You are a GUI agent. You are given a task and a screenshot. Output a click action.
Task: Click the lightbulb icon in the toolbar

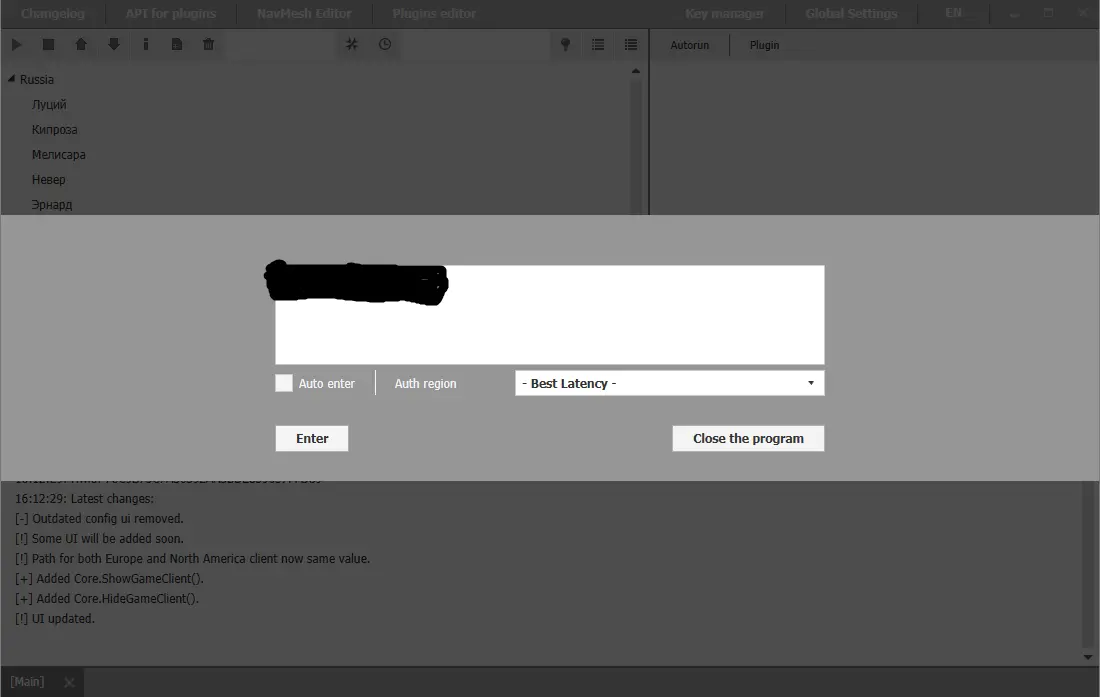coord(565,45)
